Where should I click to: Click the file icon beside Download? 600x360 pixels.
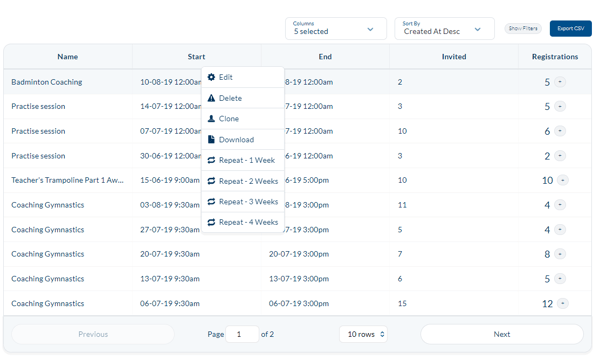point(211,139)
